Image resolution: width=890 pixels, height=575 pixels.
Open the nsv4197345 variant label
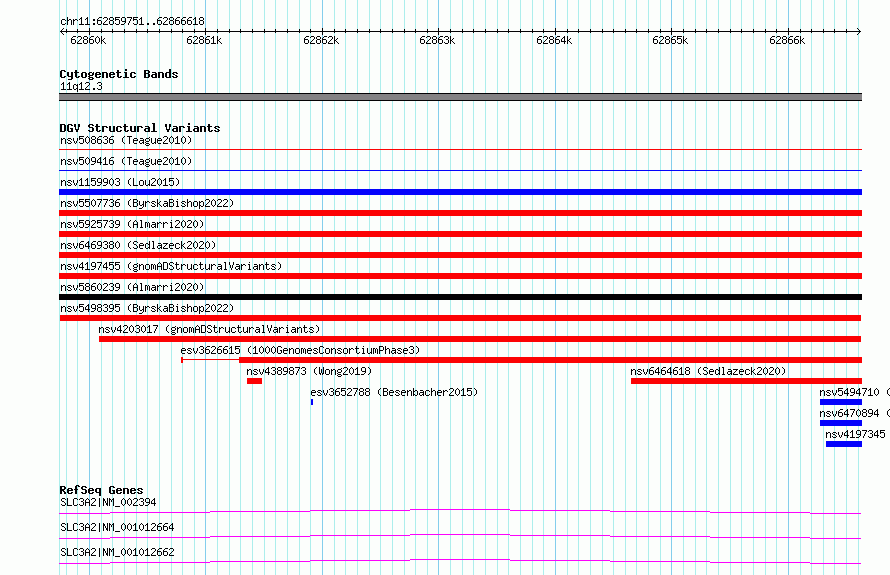pos(855,434)
